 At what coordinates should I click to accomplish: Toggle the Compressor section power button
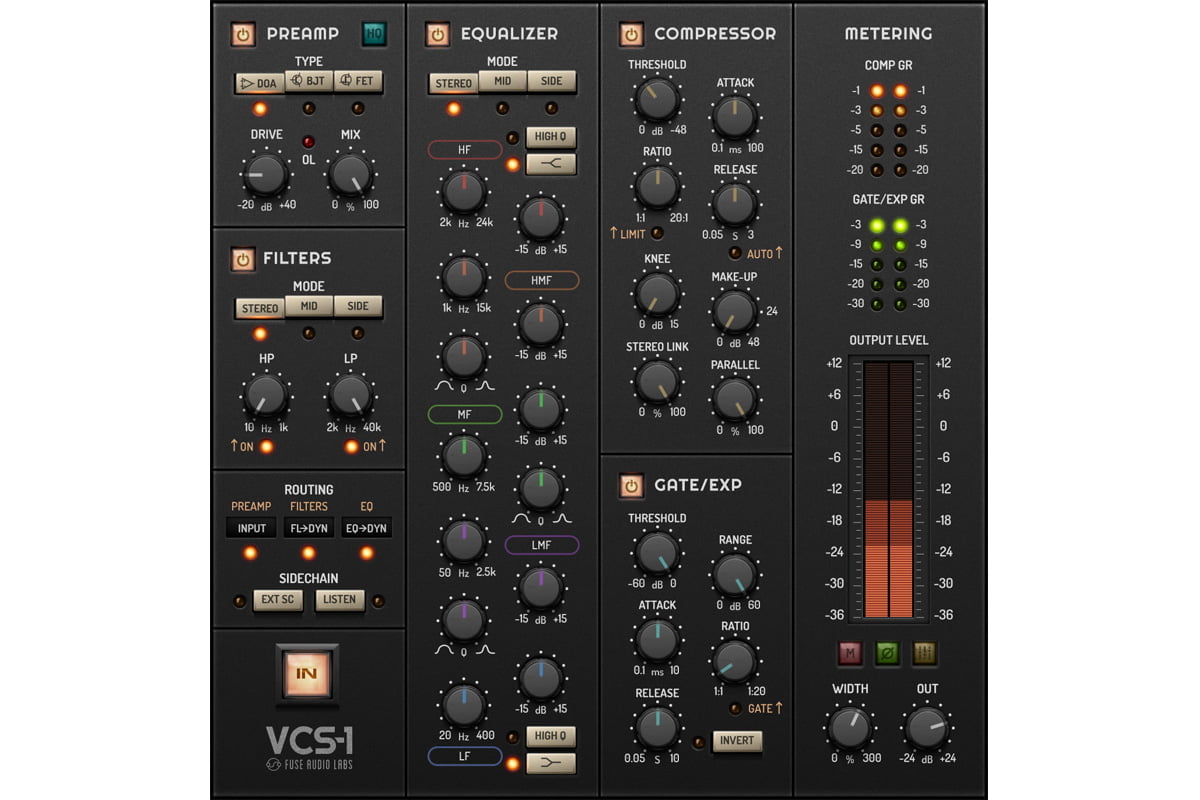[x=631, y=34]
